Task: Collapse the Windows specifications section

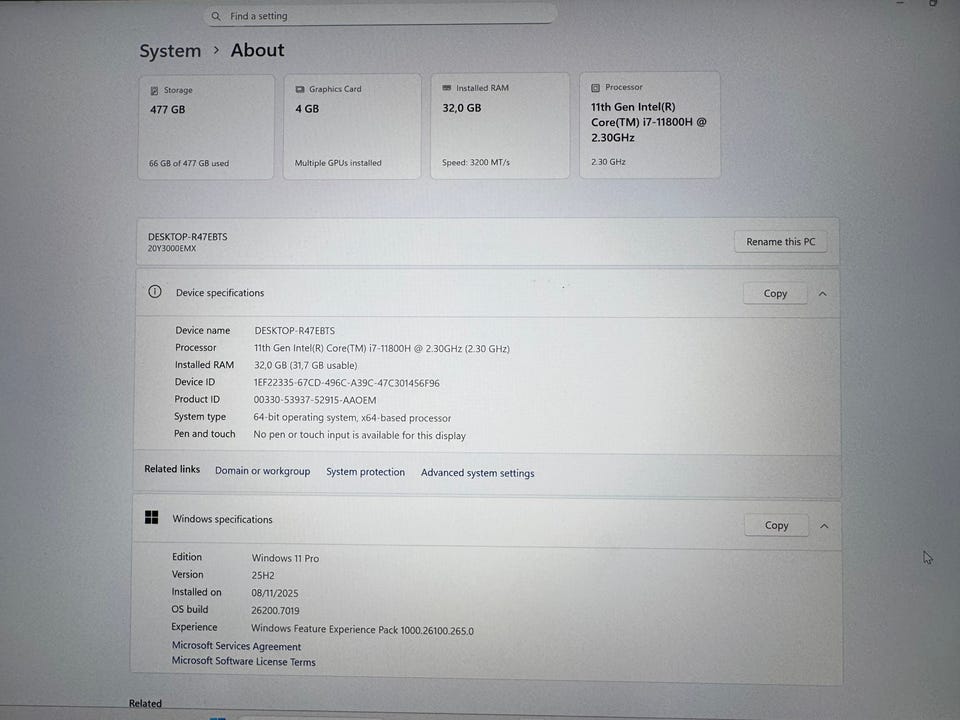Action: (x=824, y=526)
